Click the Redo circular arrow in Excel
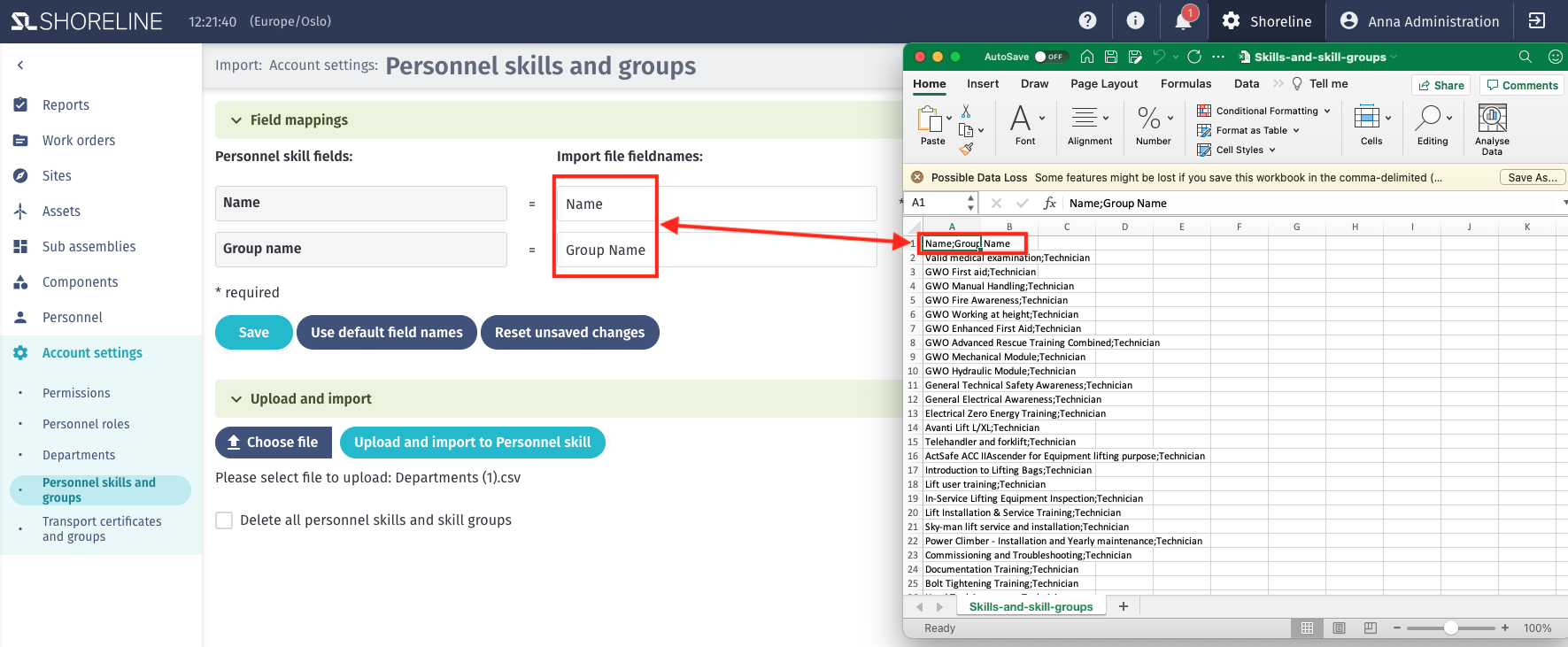Viewport: 1568px width, 647px height. pos(1194,57)
